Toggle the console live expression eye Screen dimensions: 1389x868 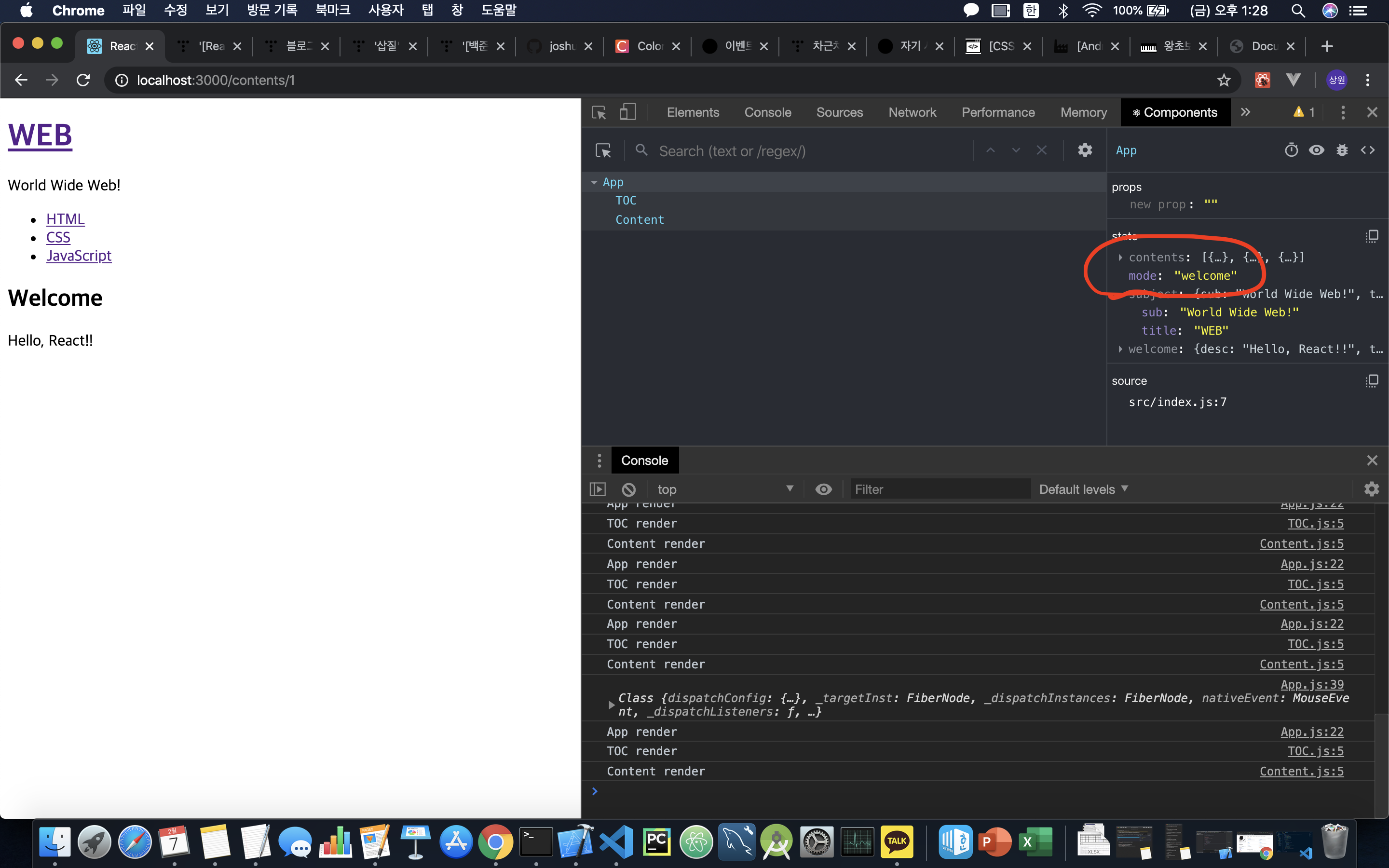pyautogui.click(x=823, y=489)
